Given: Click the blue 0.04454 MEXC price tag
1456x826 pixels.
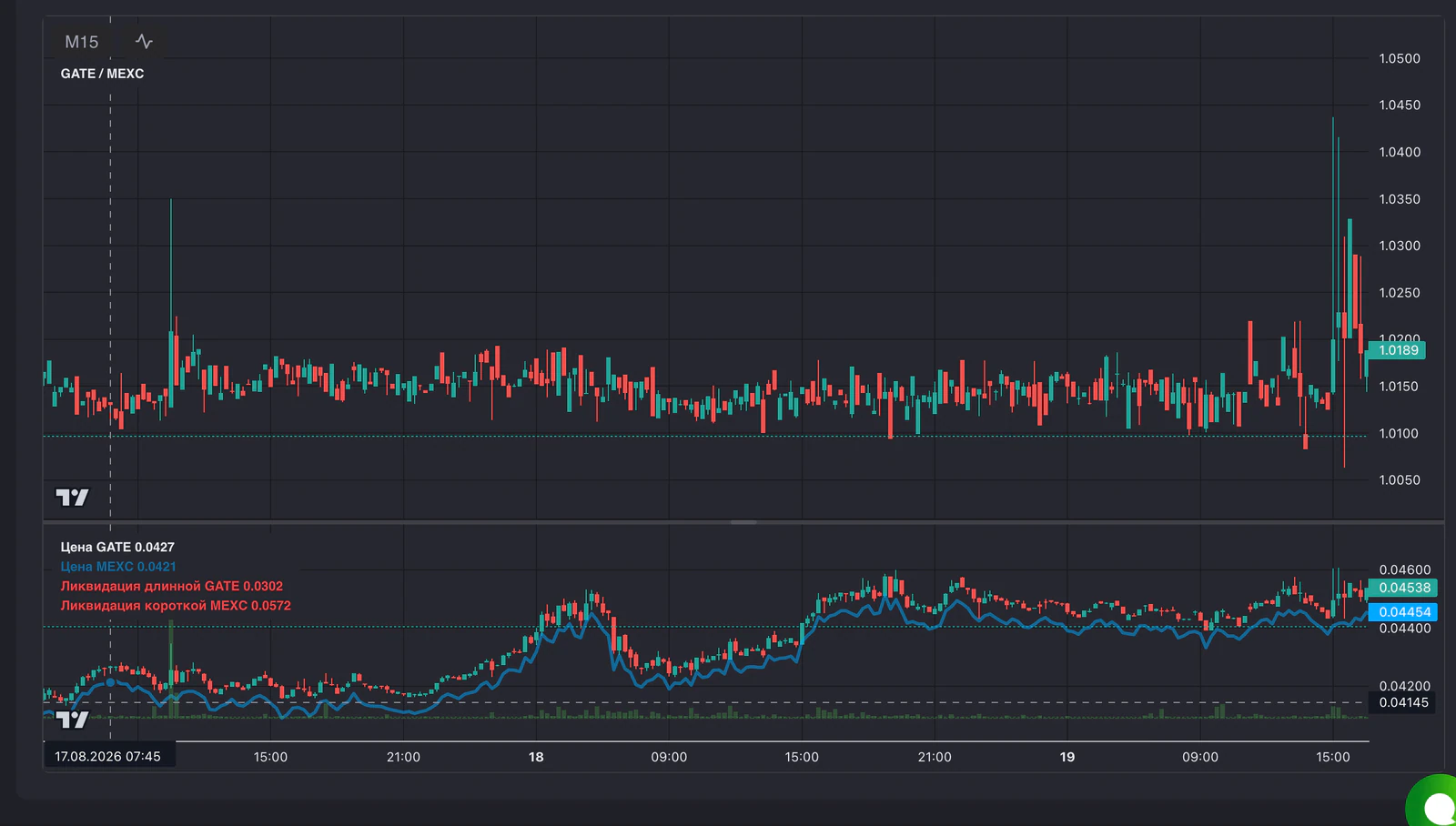Looking at the screenshot, I should pos(1404,612).
